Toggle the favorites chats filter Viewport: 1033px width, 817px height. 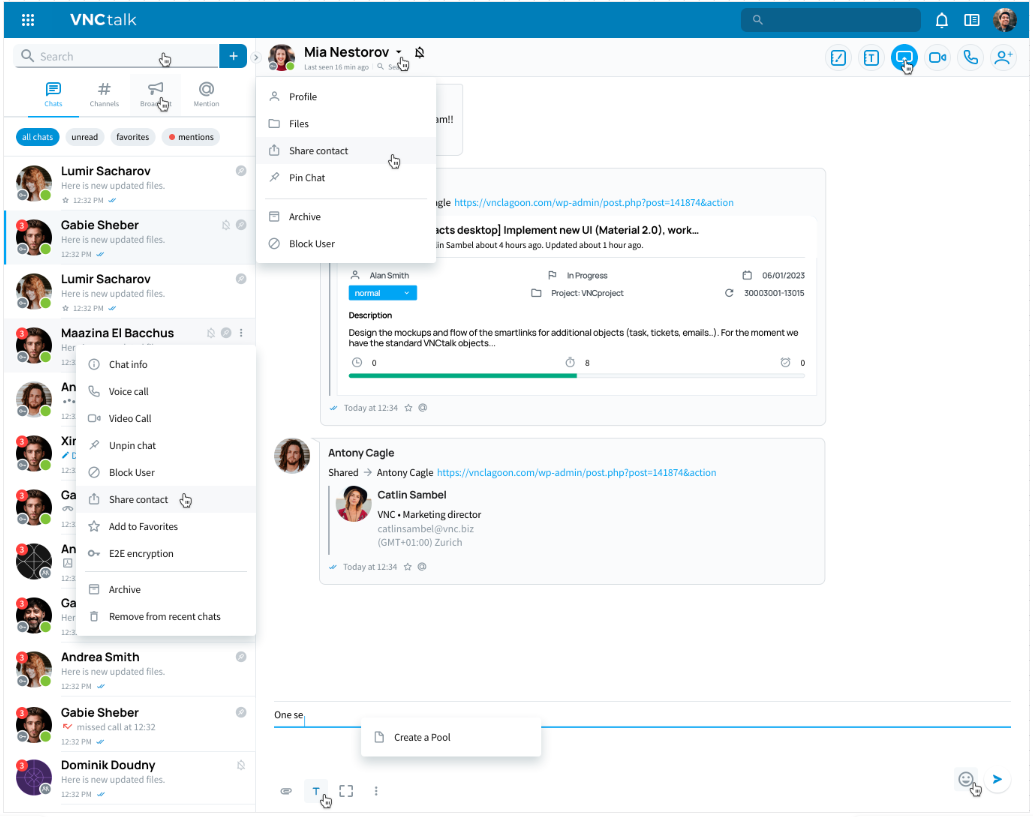[132, 137]
